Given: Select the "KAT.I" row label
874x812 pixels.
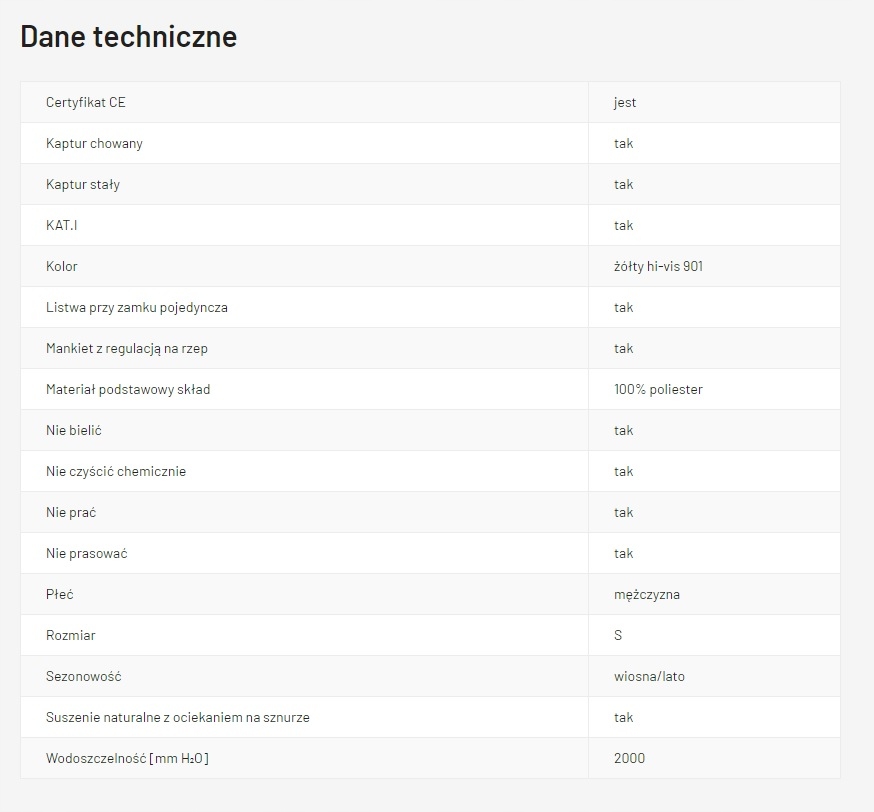Looking at the screenshot, I should (62, 225).
